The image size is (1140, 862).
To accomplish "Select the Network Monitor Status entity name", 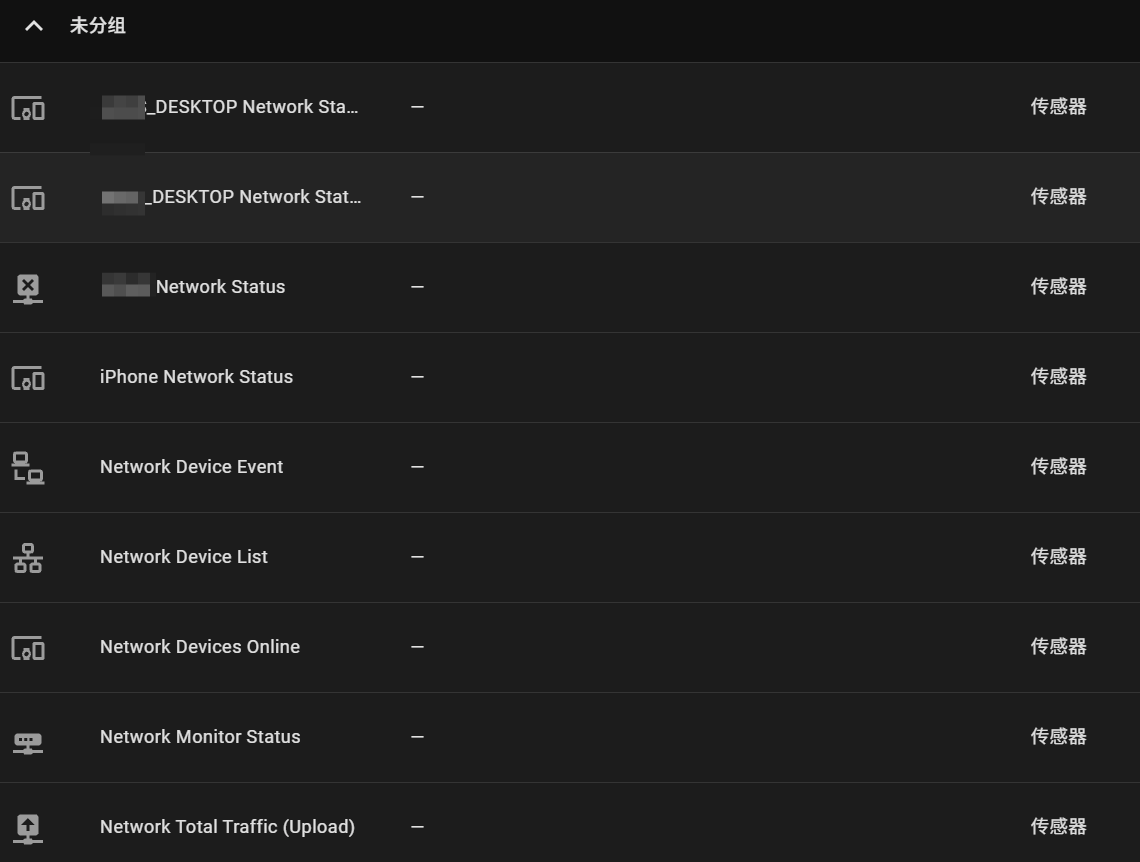I will (x=200, y=737).
